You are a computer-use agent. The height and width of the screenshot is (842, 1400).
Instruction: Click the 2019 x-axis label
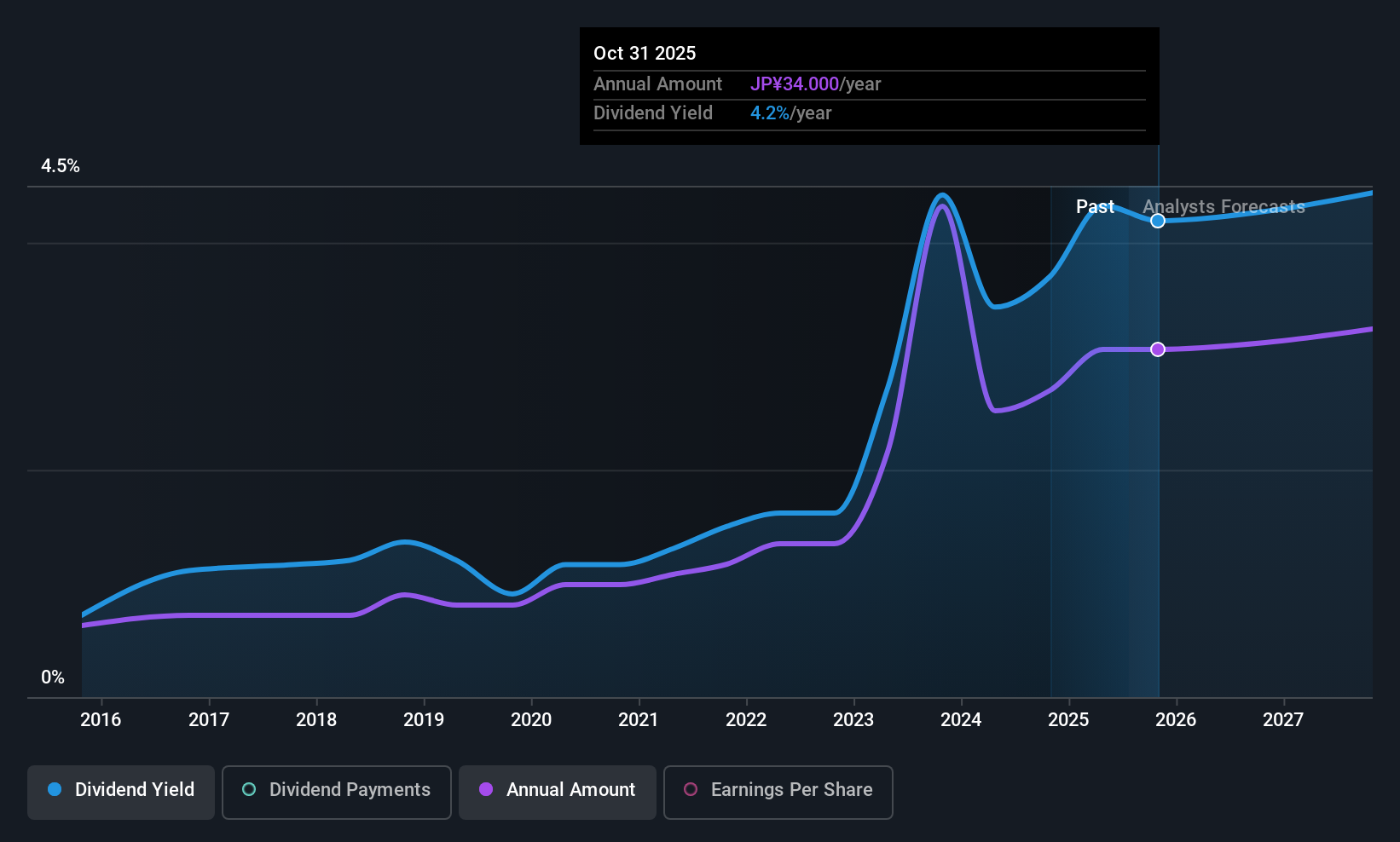[x=424, y=720]
